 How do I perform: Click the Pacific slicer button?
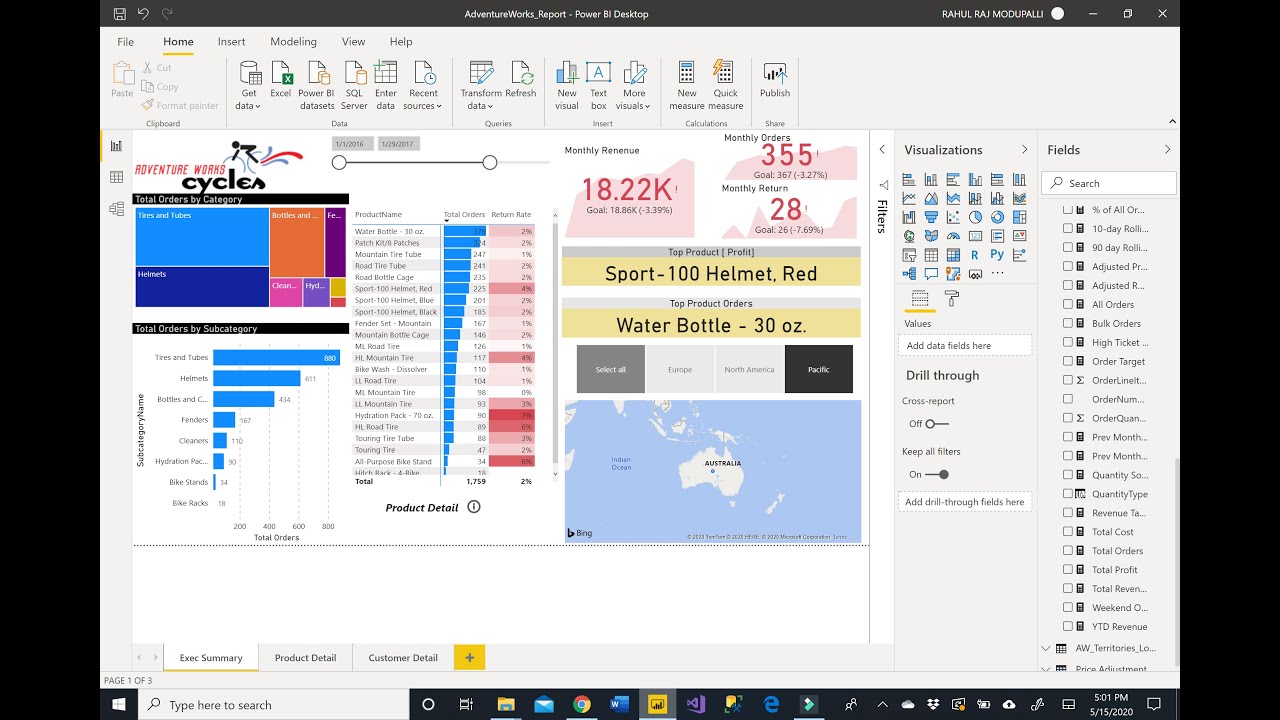(819, 369)
